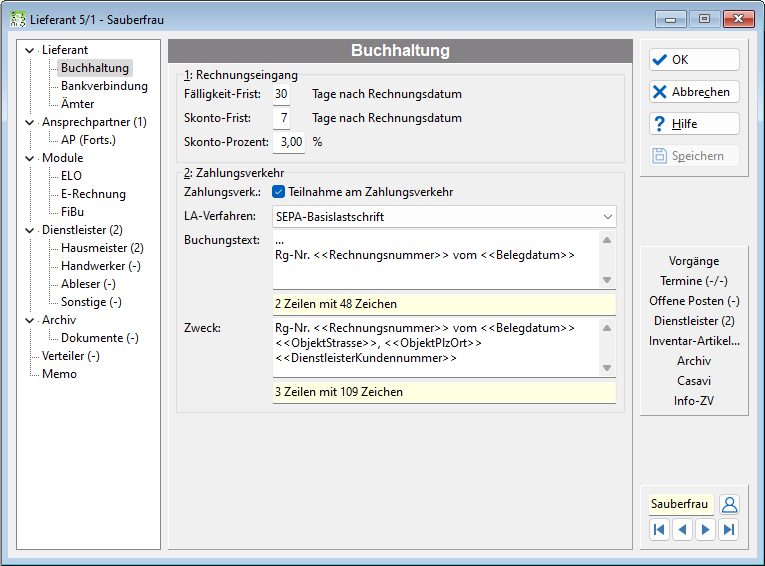Screen dimensions: 765x566
Task: Uncheck Teilnahme am Zahlungsverkehr checkbox
Action: 279,192
